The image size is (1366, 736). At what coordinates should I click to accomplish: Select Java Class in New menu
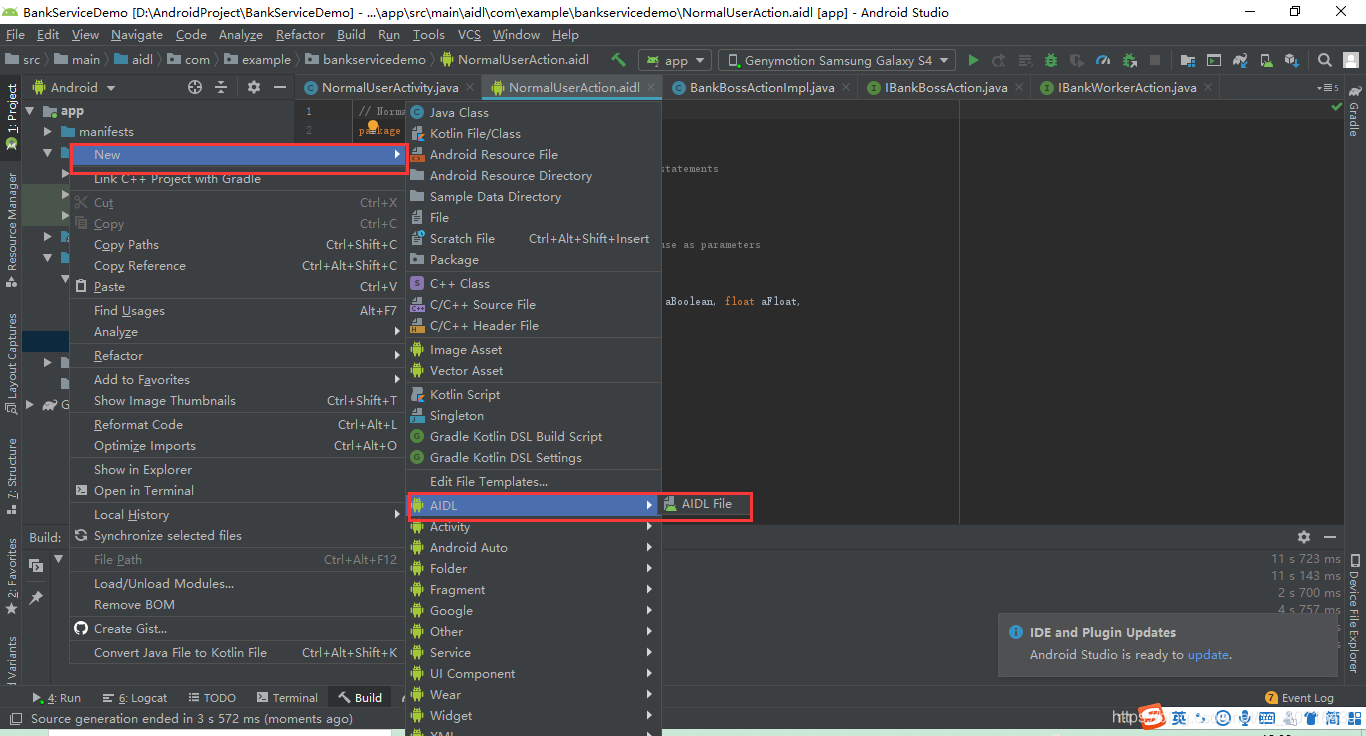click(533, 113)
